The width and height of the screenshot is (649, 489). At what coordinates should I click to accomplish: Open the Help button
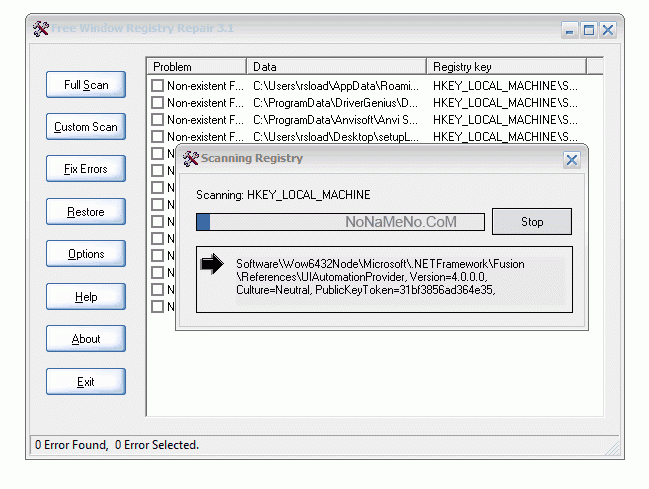pos(86,297)
